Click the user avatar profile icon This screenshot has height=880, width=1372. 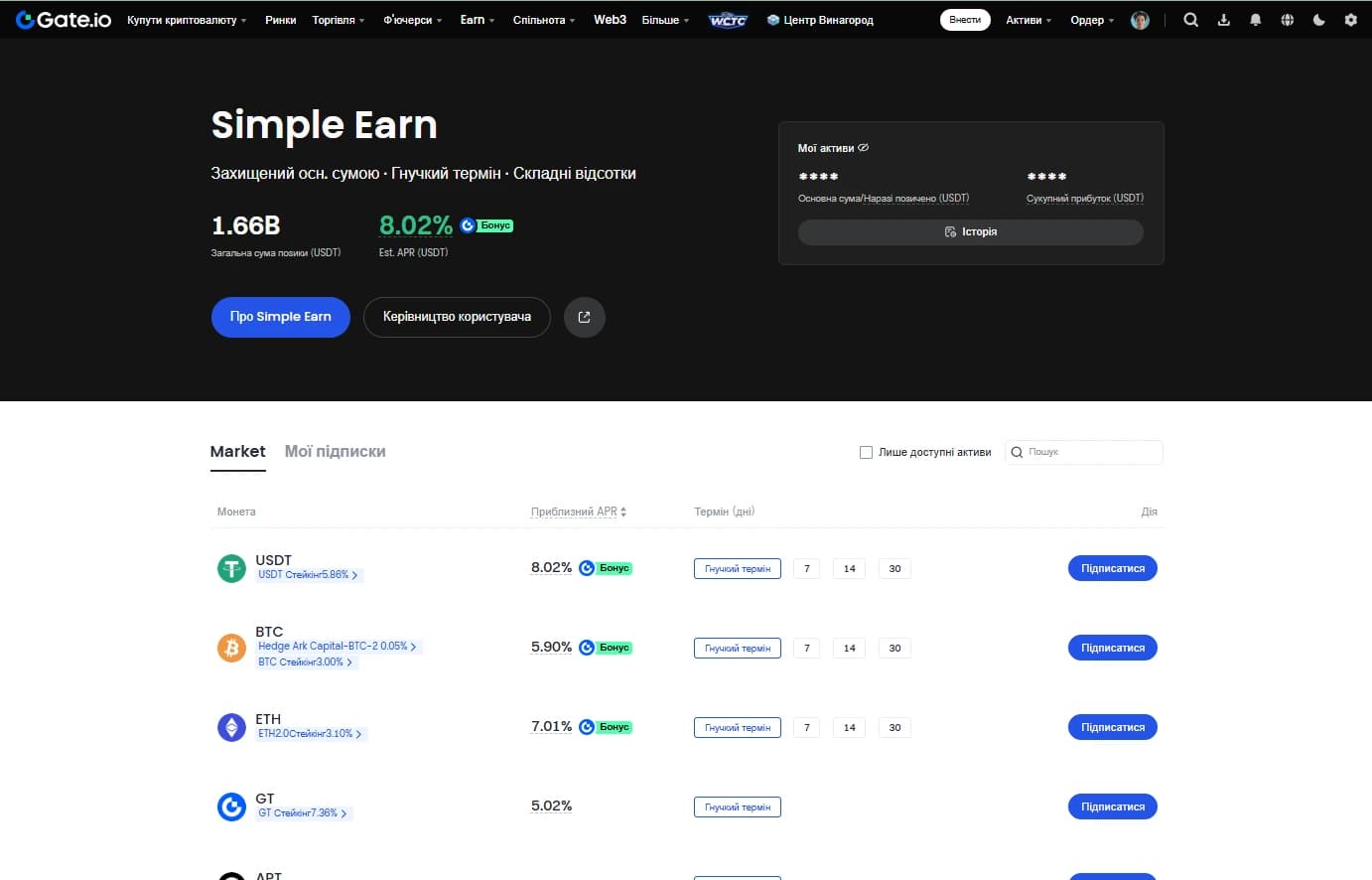[x=1140, y=20]
